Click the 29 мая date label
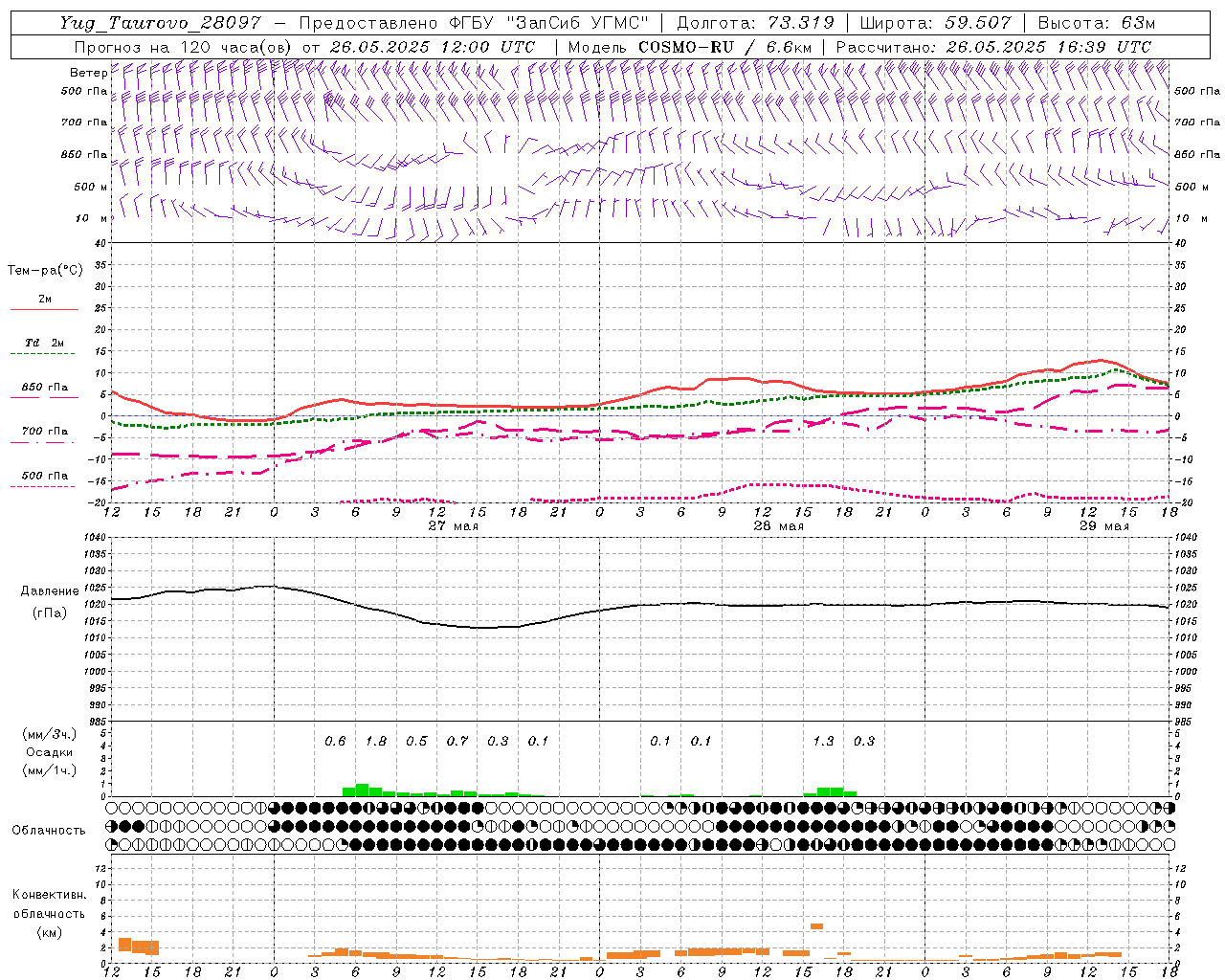Screen dimensions: 1225x980 1103,526
